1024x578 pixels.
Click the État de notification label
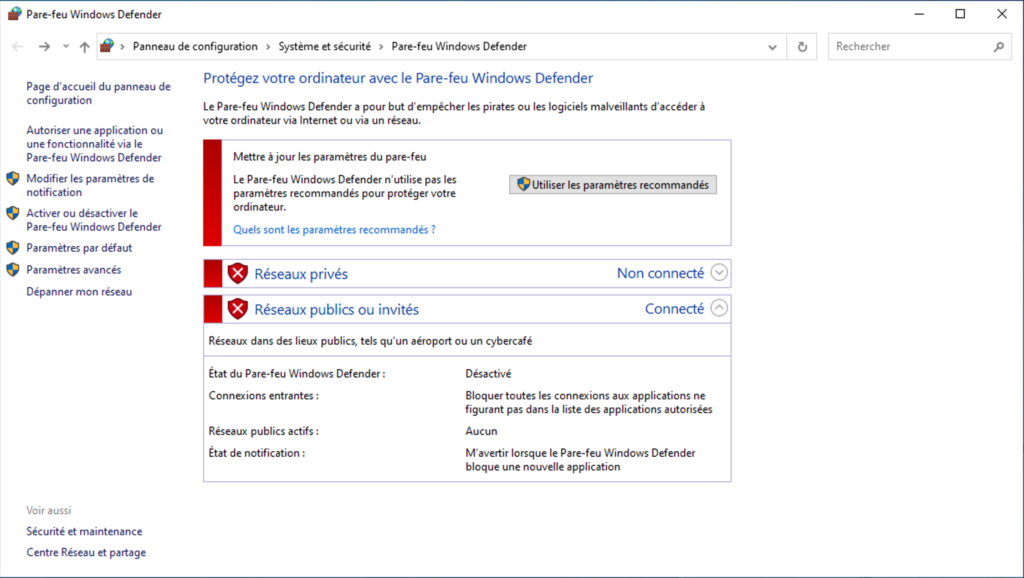click(x=257, y=453)
